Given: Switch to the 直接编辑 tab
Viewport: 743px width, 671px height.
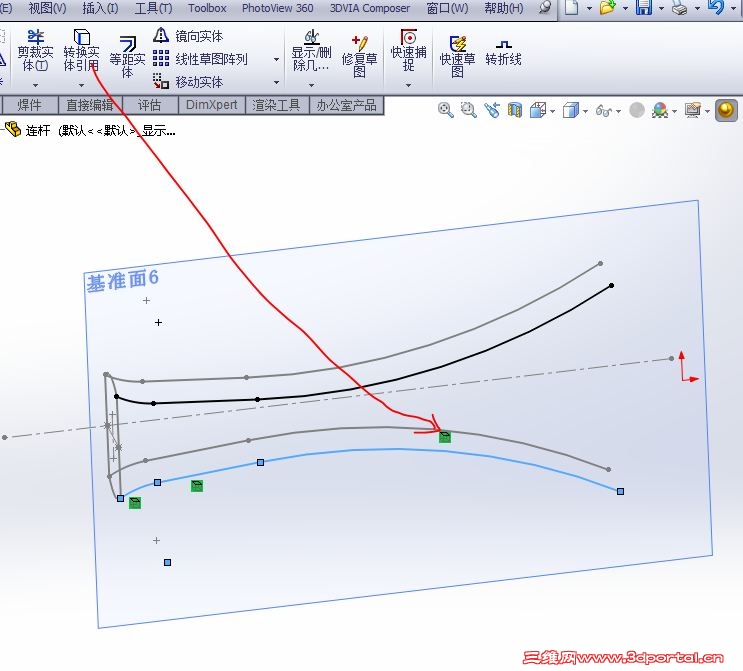Looking at the screenshot, I should pos(90,105).
